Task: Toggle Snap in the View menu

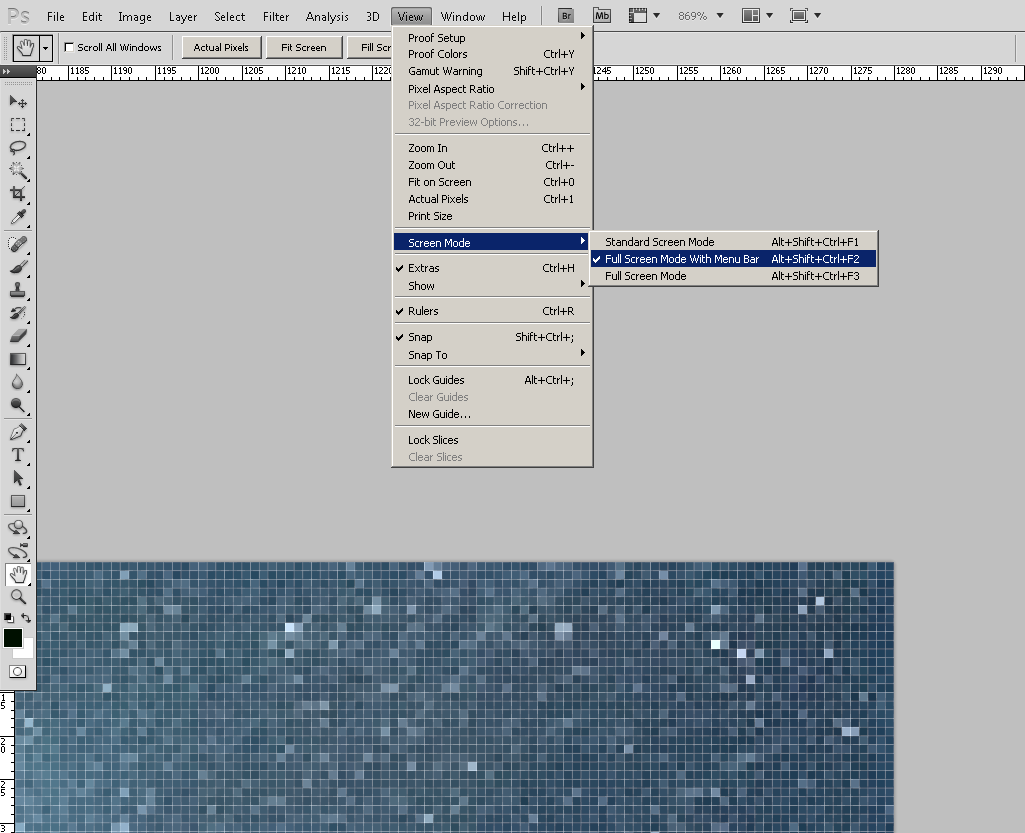Action: pos(492,337)
